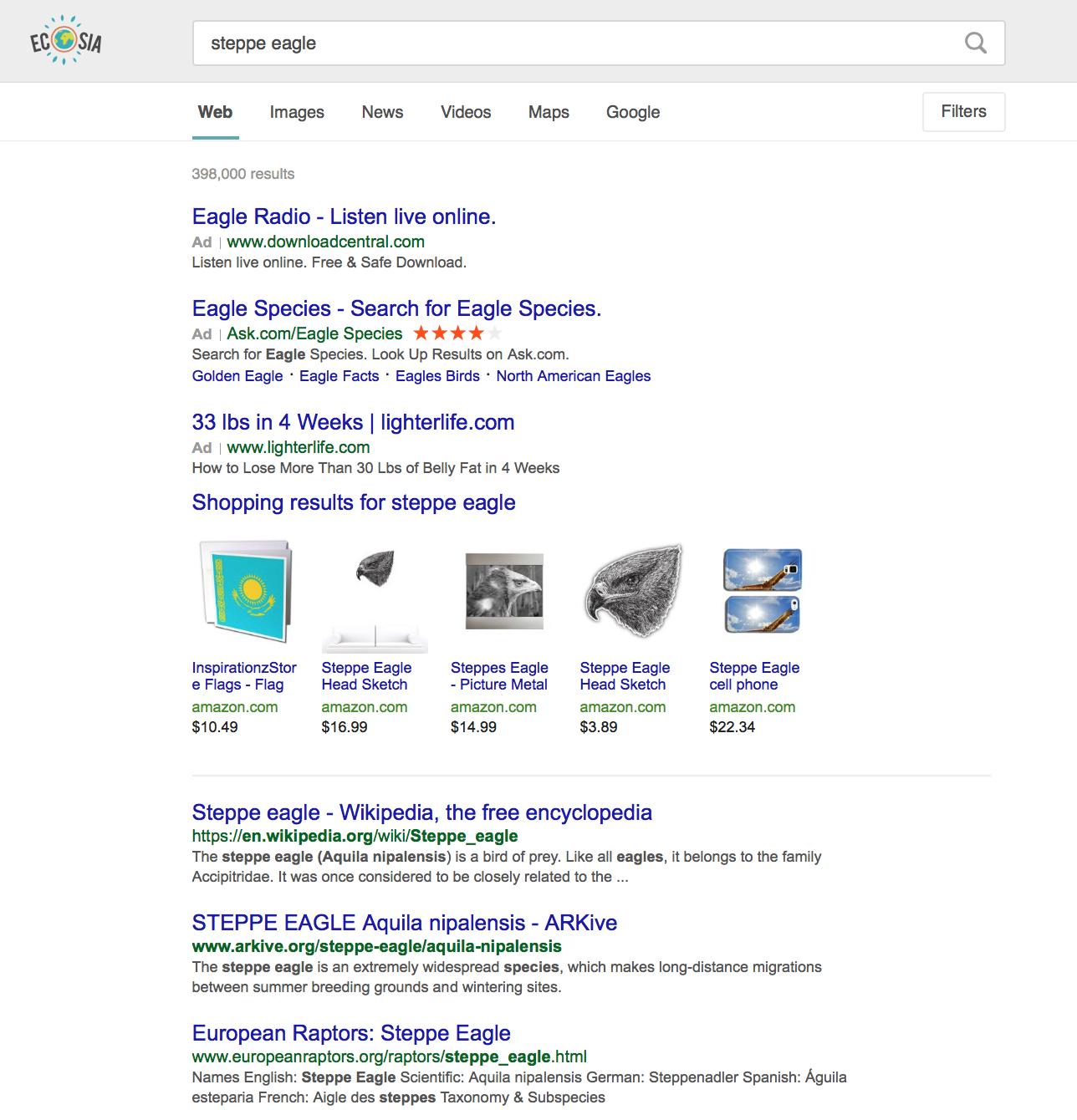Click www.lighterlife.com ad URL
The height and width of the screenshot is (1120, 1077).
[298, 447]
